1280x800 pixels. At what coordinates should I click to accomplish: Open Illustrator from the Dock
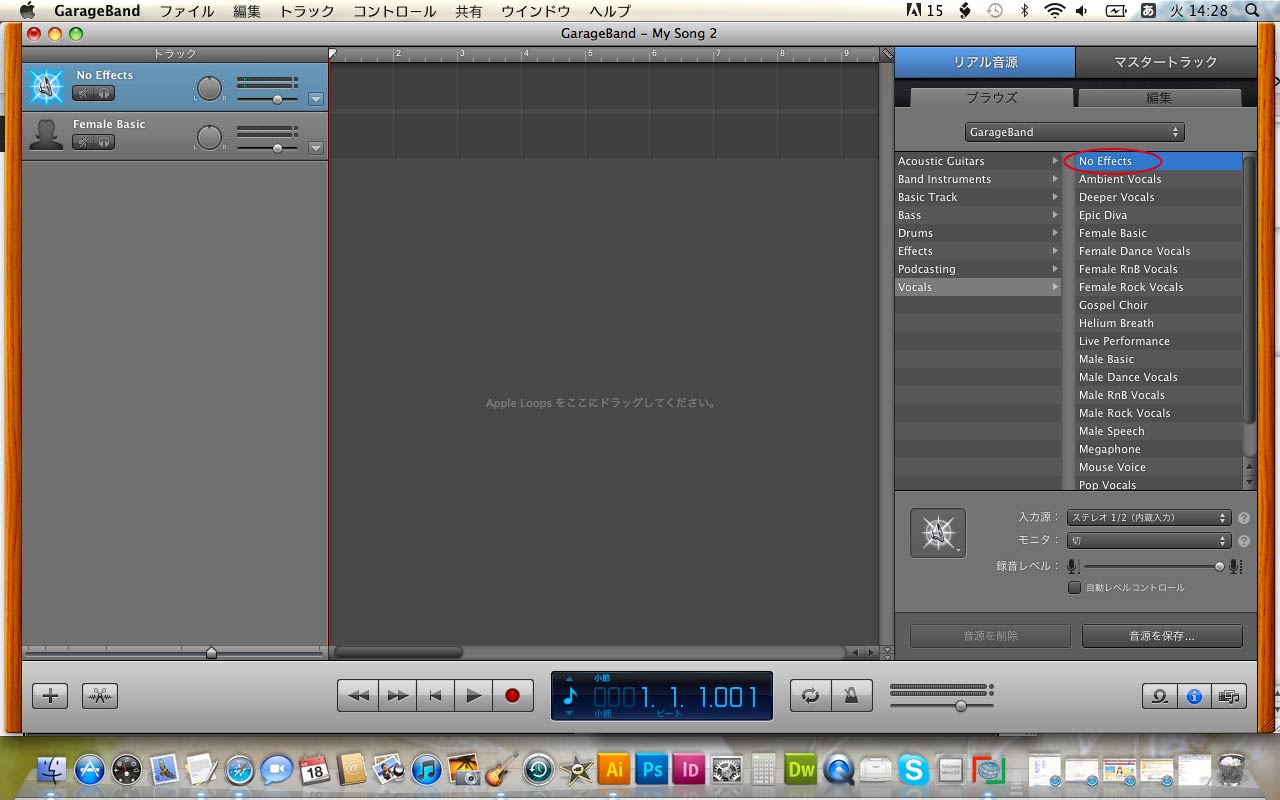click(x=614, y=769)
